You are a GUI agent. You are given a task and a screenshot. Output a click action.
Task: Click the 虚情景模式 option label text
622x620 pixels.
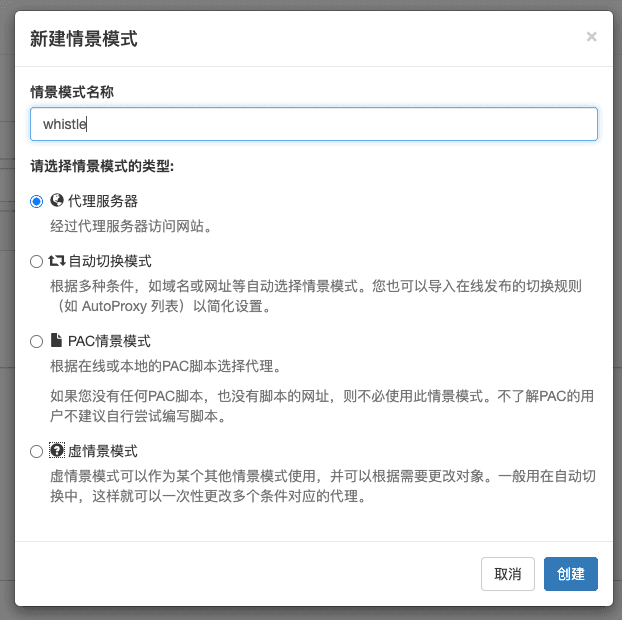(x=103, y=451)
